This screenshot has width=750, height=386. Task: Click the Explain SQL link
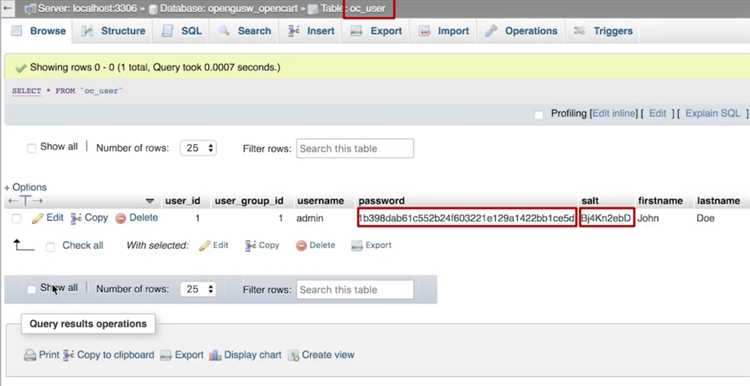(713, 113)
